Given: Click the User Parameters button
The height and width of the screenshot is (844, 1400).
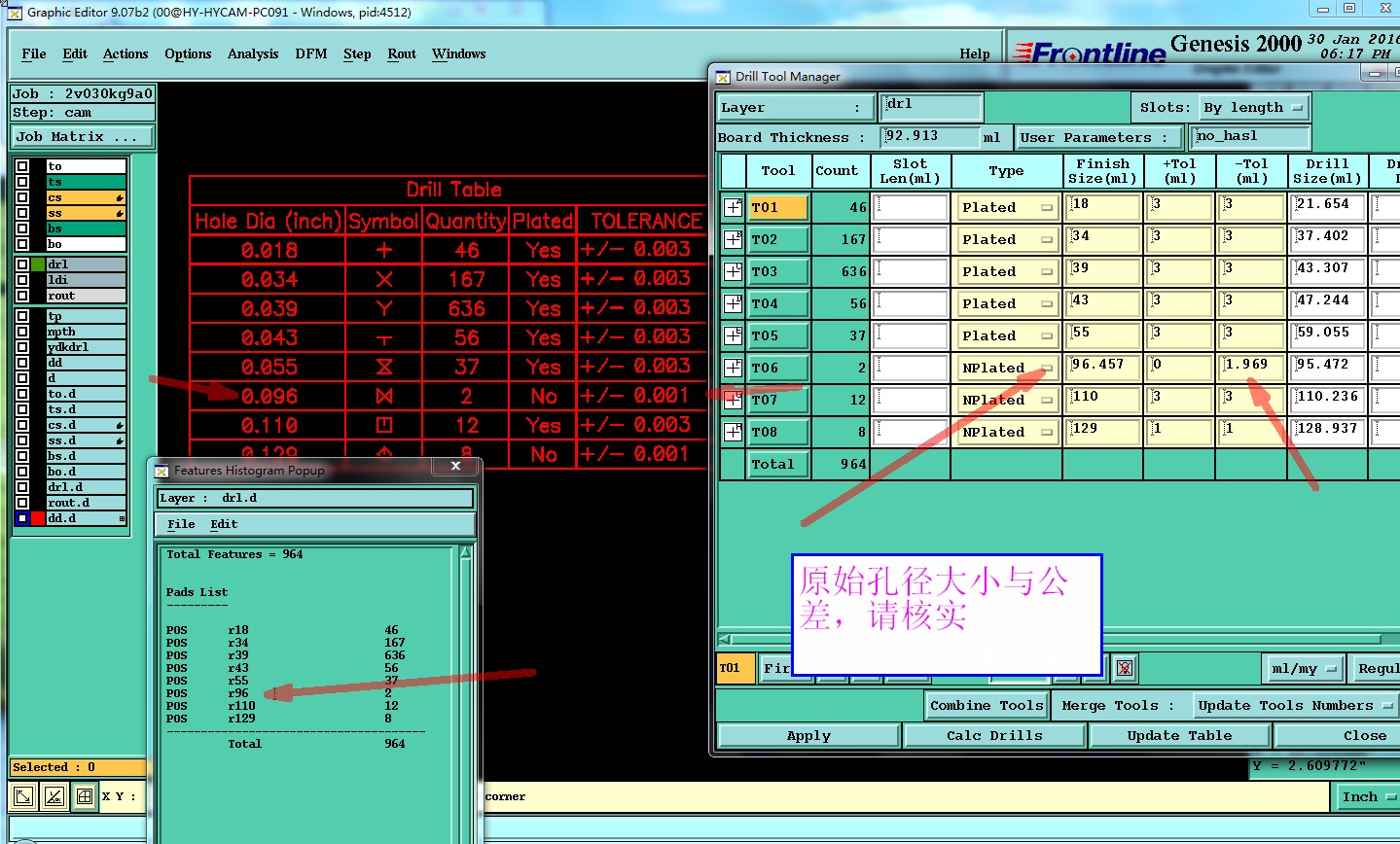Looking at the screenshot, I should point(1099,138).
